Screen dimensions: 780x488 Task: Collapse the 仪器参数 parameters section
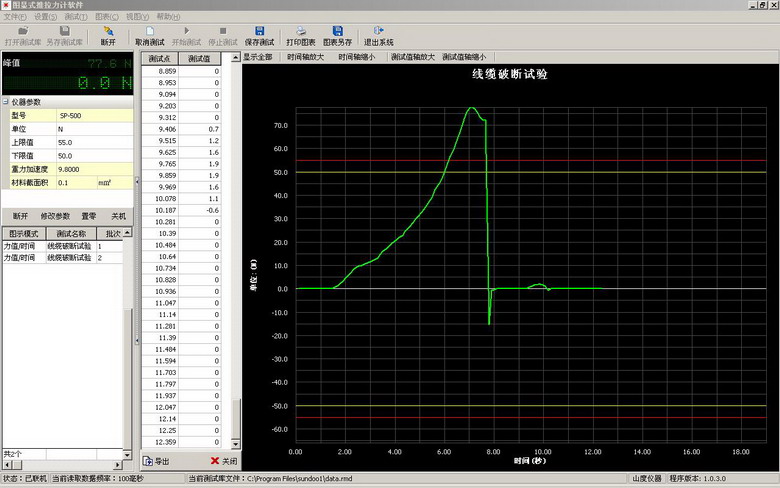(x=6, y=102)
